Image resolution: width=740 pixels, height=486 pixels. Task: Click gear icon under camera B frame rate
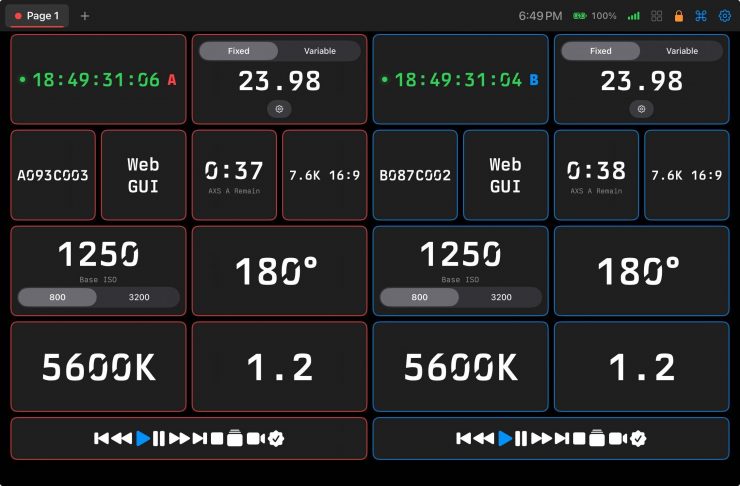click(x=641, y=108)
